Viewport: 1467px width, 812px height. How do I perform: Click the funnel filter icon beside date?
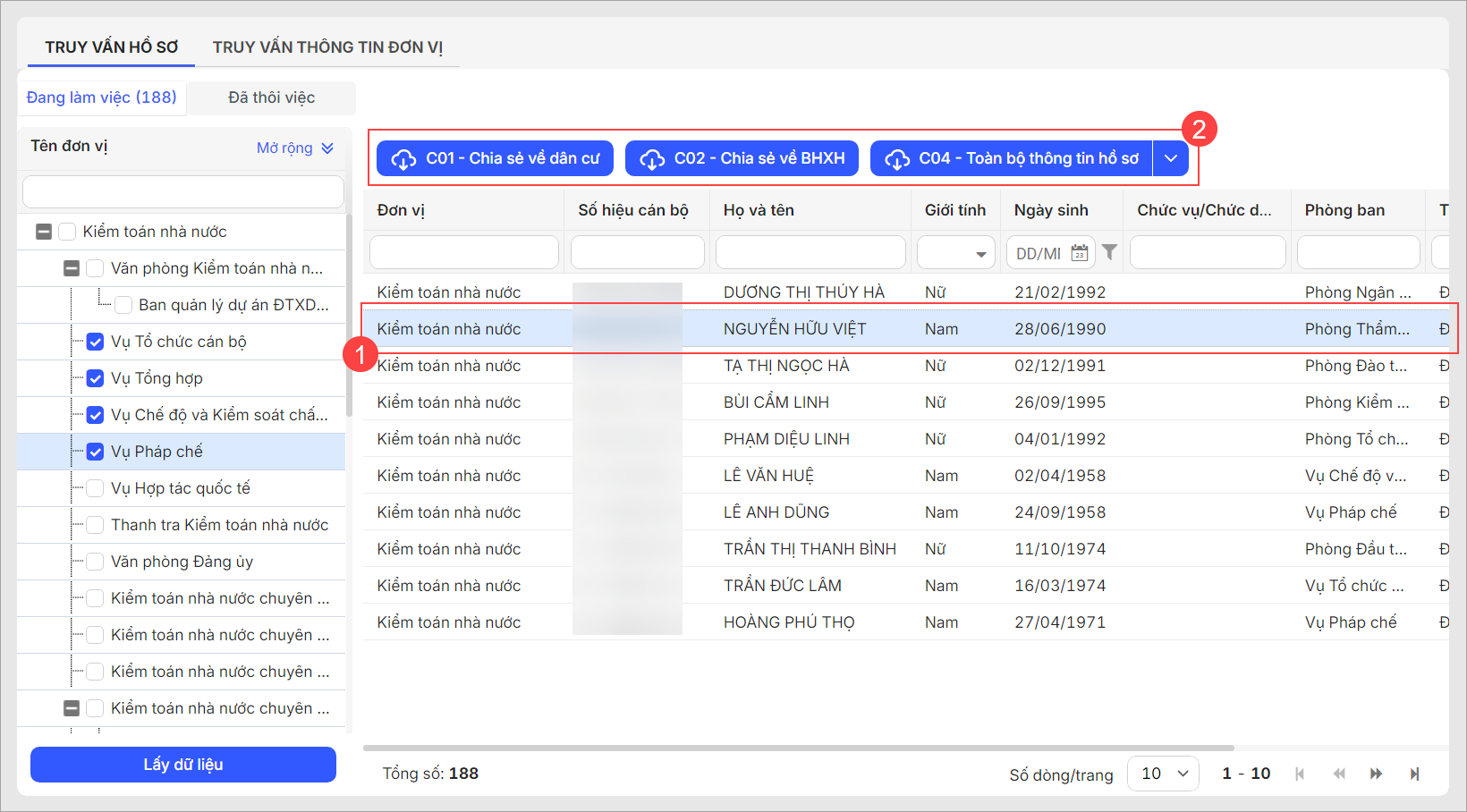pyautogui.click(x=1109, y=253)
